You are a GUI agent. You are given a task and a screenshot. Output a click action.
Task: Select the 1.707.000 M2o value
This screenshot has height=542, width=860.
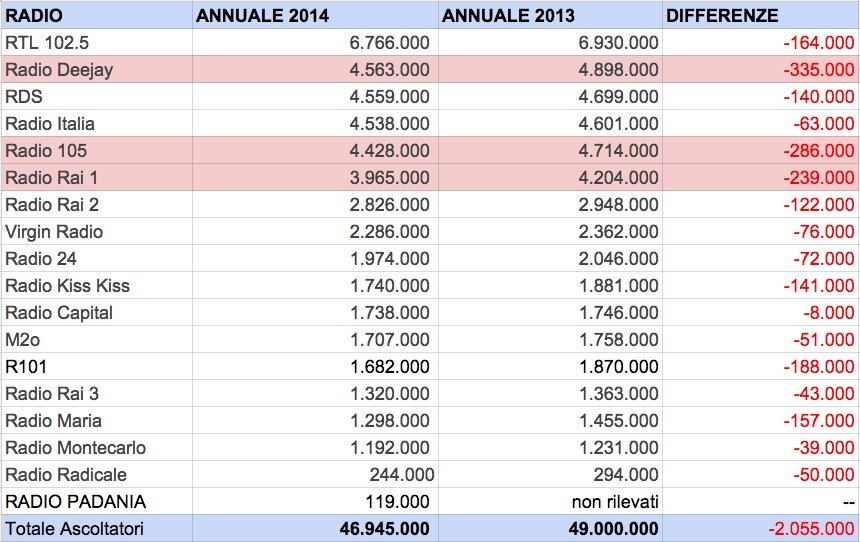click(390, 340)
